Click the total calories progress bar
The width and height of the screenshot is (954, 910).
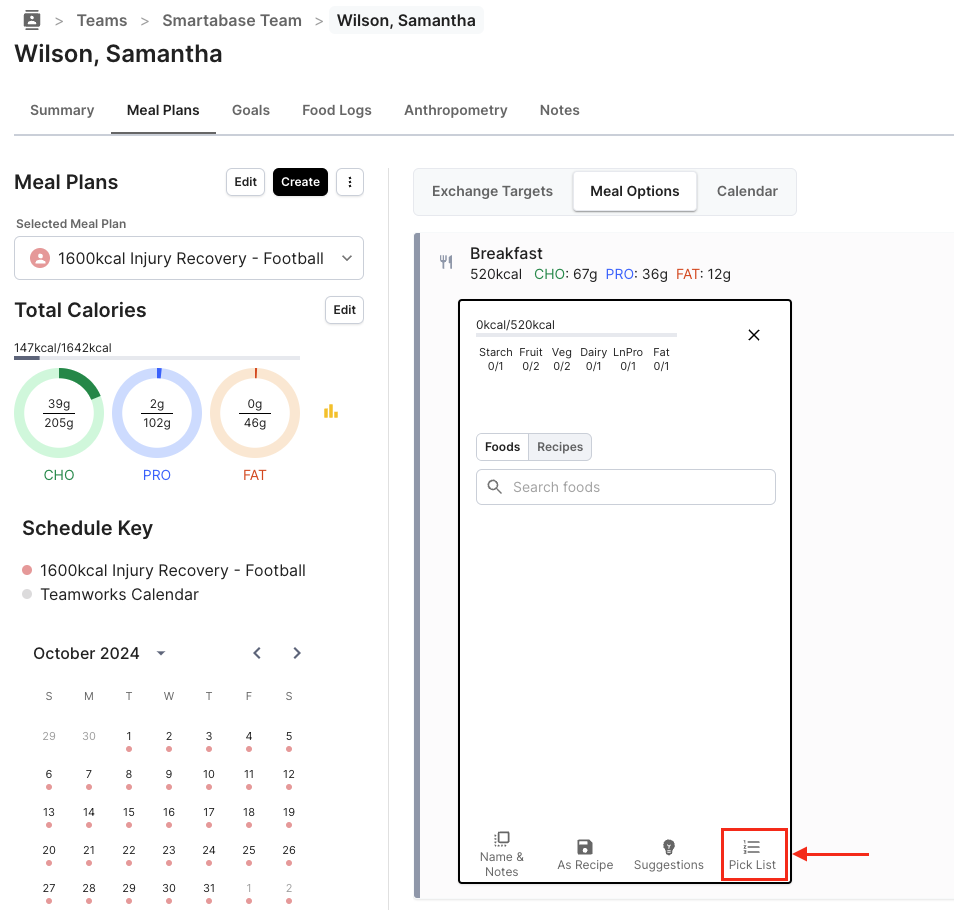(x=157, y=358)
